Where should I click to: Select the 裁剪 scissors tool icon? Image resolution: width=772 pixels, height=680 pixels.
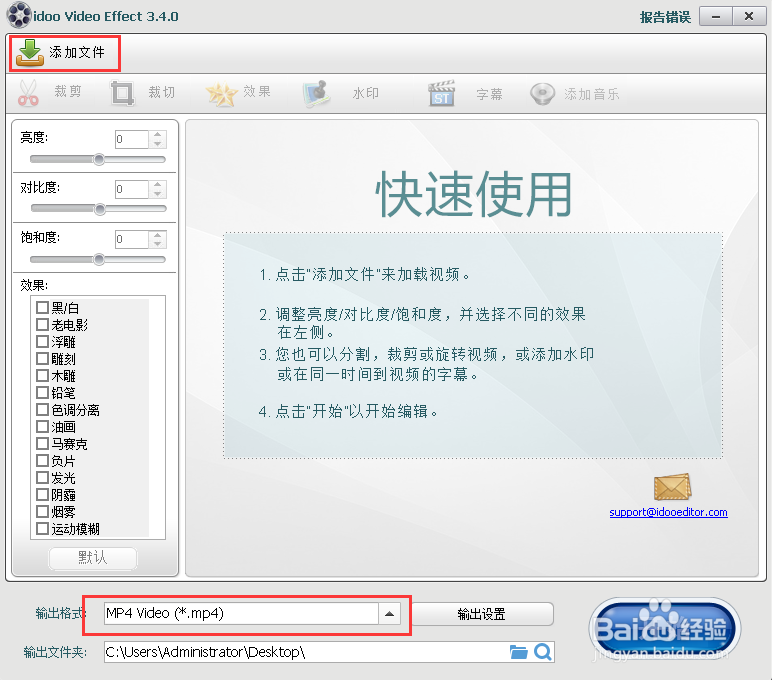(28, 93)
